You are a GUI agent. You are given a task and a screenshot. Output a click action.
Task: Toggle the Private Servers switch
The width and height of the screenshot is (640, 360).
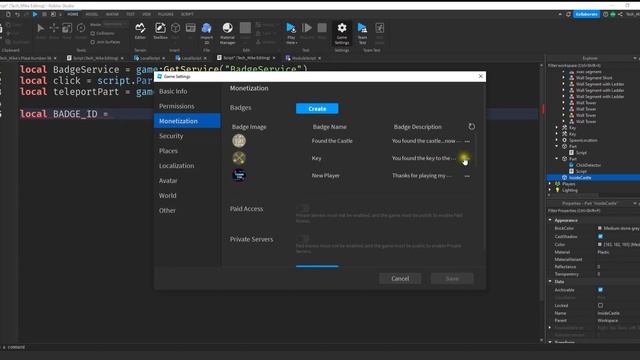pos(302,238)
